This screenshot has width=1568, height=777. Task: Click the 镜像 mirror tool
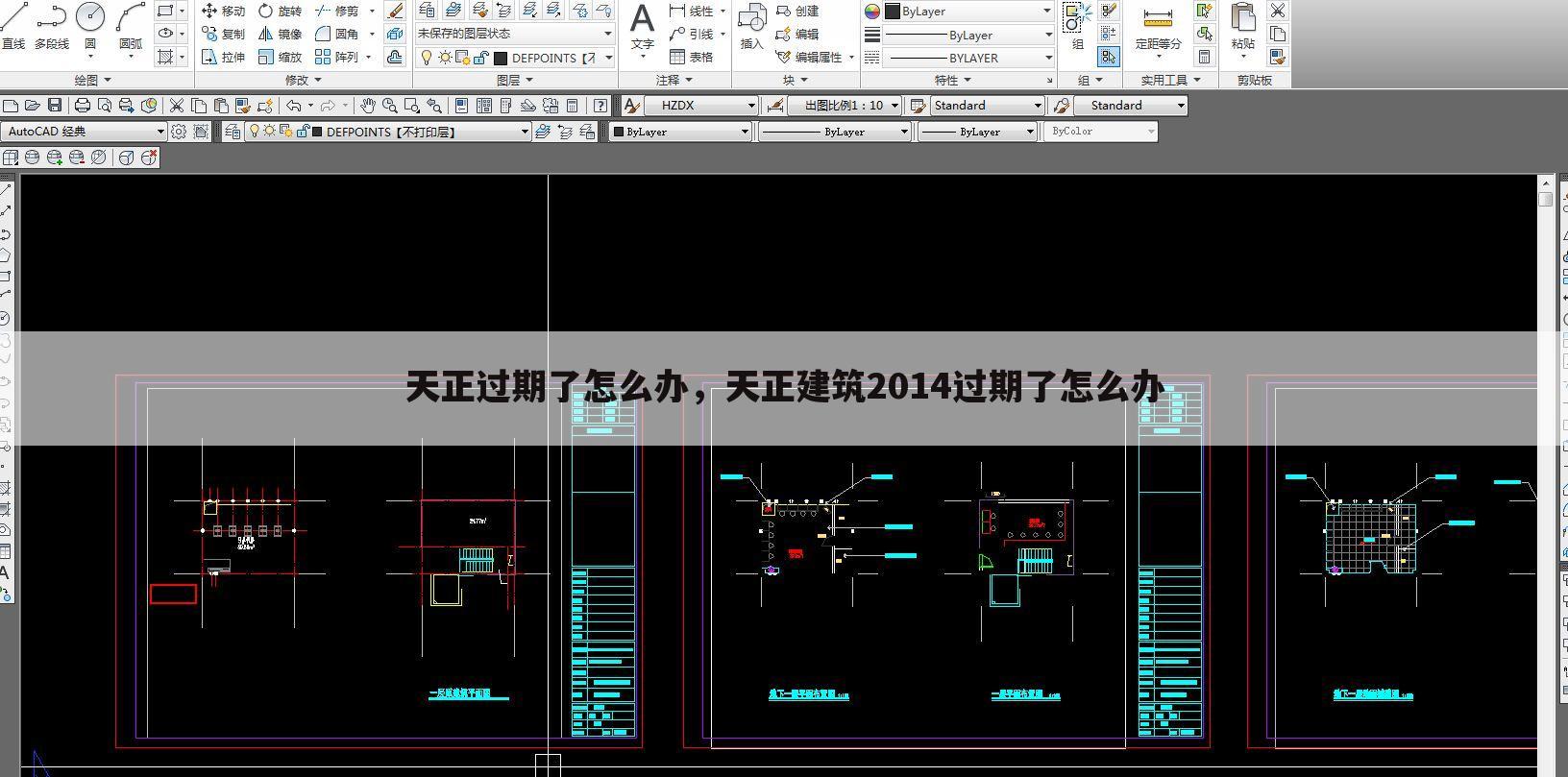280,34
